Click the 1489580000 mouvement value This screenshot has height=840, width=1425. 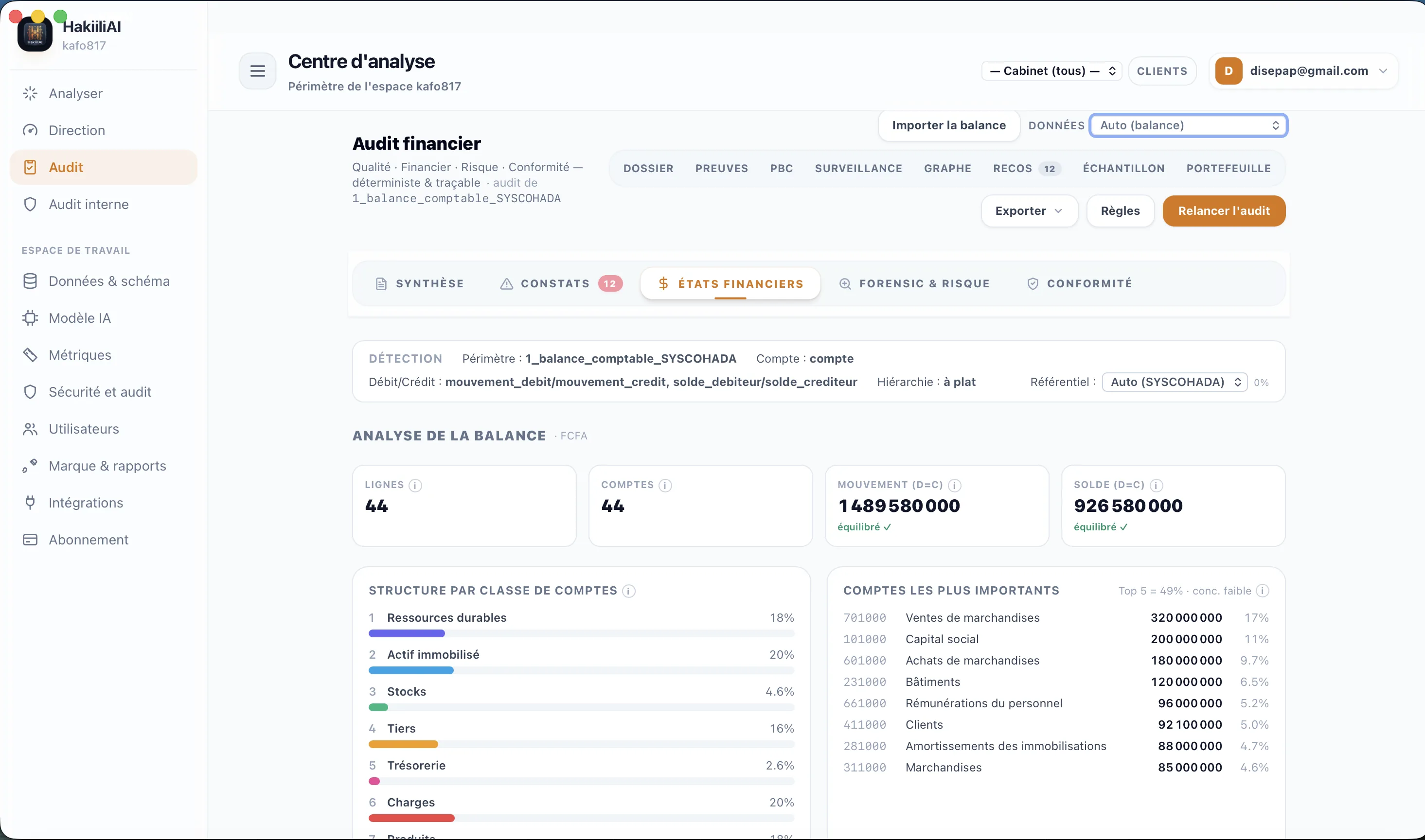coord(899,506)
